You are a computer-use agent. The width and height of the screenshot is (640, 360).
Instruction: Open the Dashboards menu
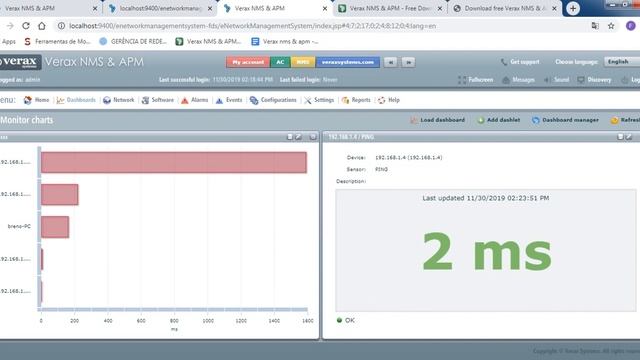pos(76,100)
